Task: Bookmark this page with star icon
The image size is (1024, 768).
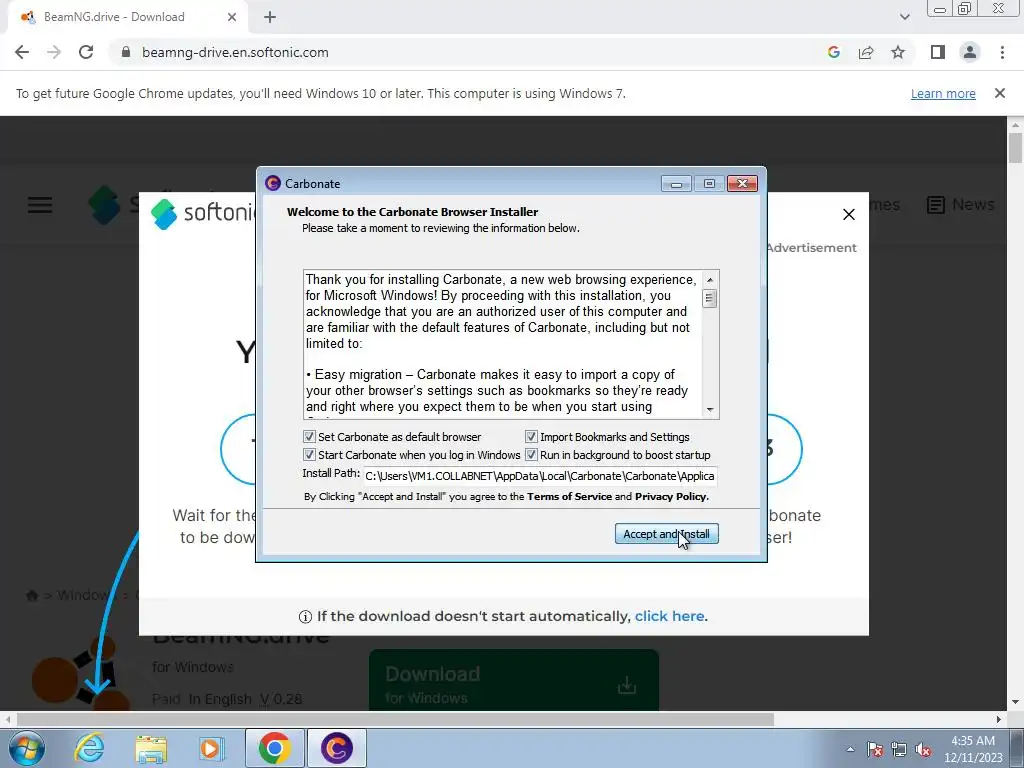Action: click(898, 52)
